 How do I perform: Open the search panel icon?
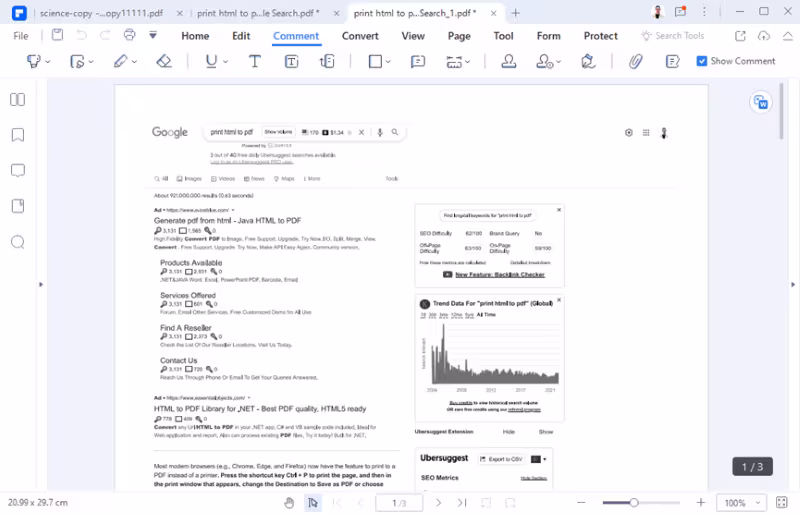(18, 242)
